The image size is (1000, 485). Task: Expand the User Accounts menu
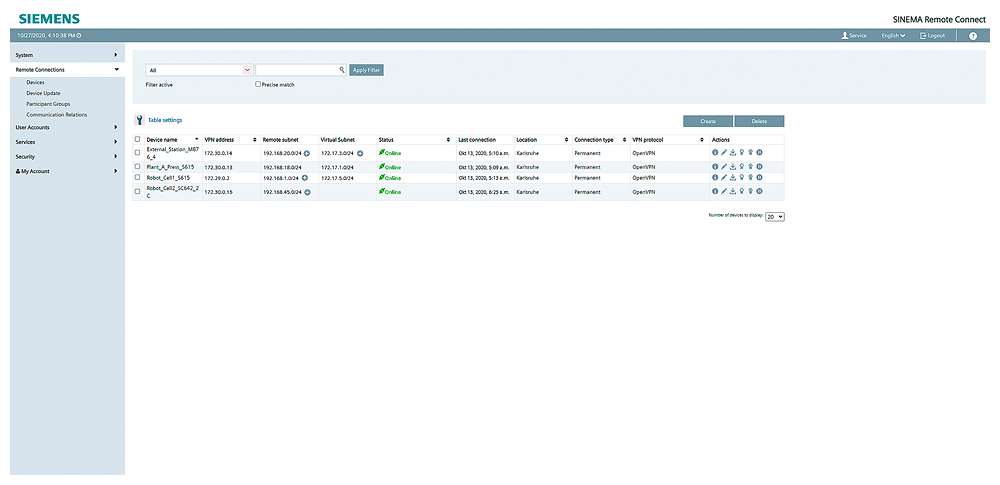(x=66, y=127)
